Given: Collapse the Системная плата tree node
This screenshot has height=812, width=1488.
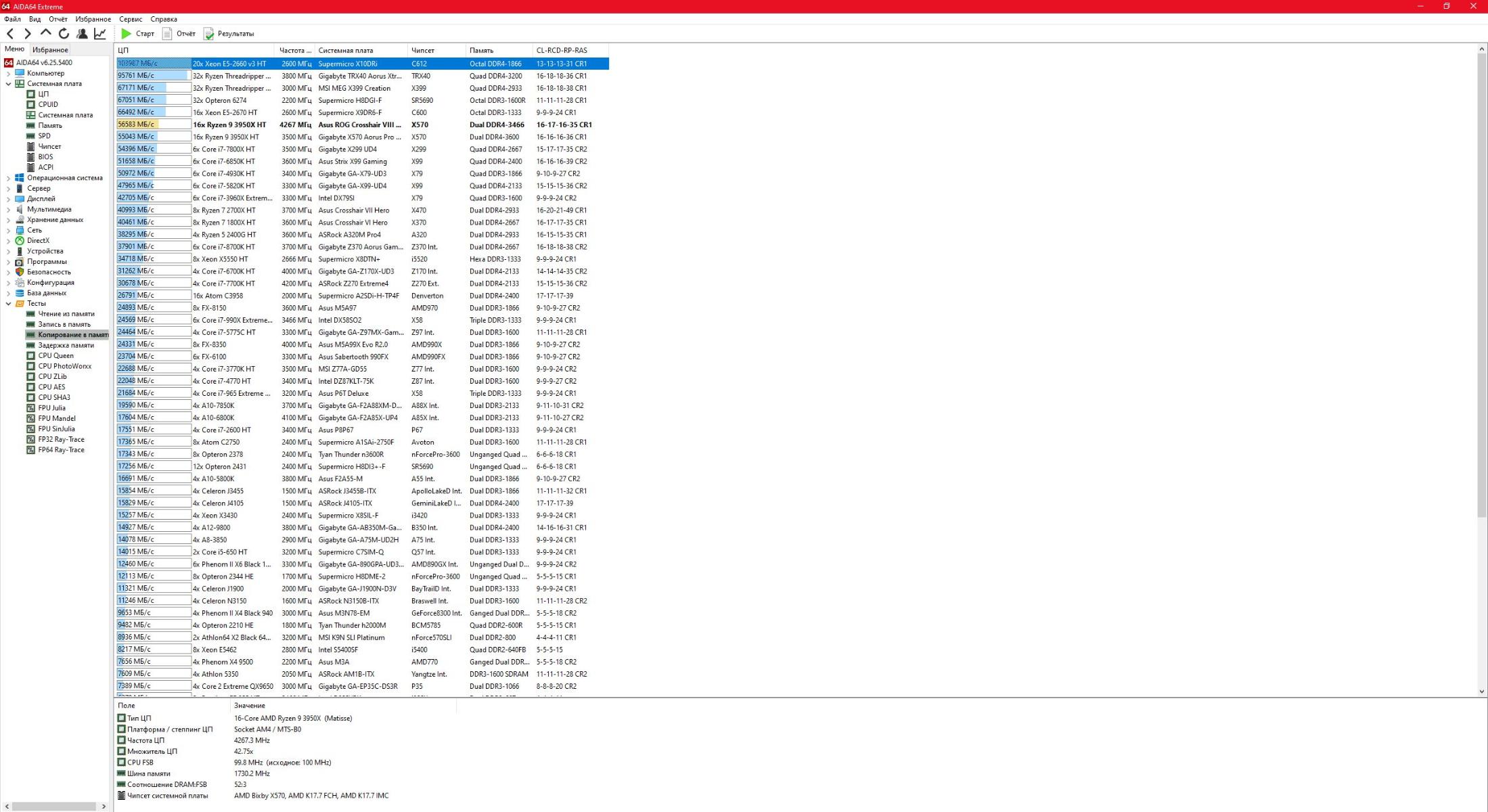Looking at the screenshot, I should point(8,84).
